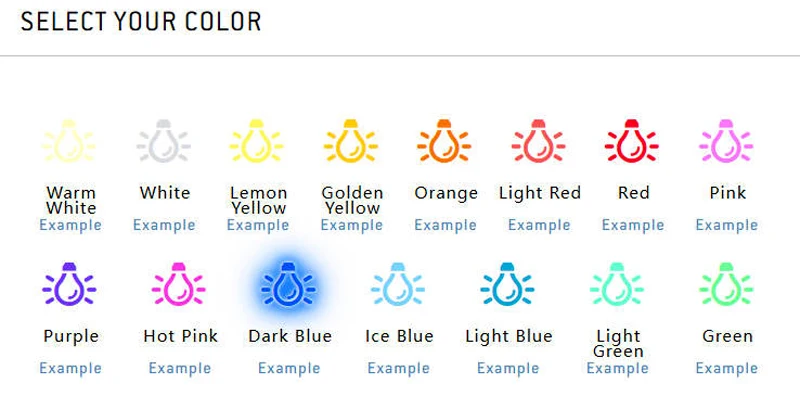View the Example link under Dark Blue
Screen dimensions: 800x396
(x=289, y=368)
